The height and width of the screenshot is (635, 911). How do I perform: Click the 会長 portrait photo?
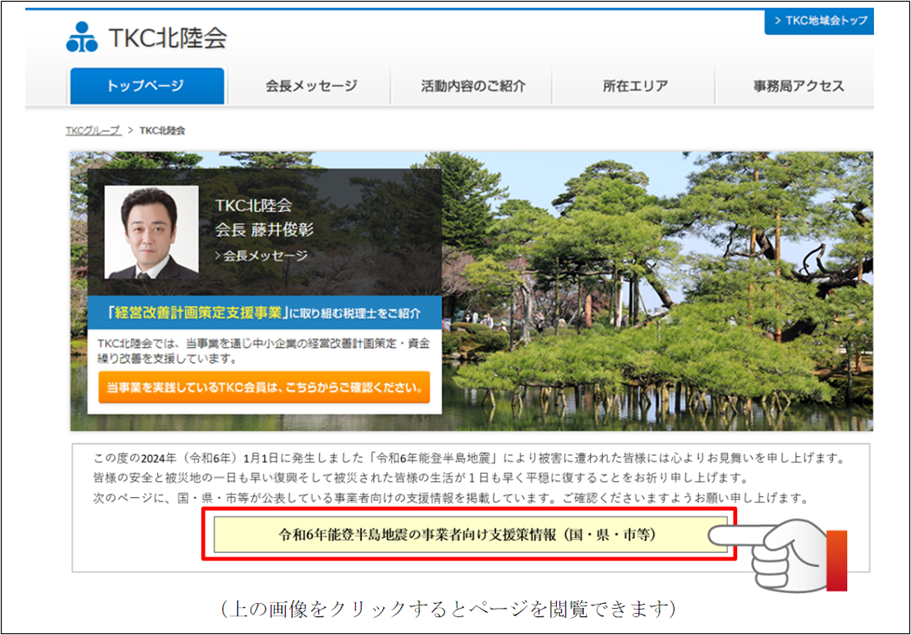pyautogui.click(x=151, y=232)
